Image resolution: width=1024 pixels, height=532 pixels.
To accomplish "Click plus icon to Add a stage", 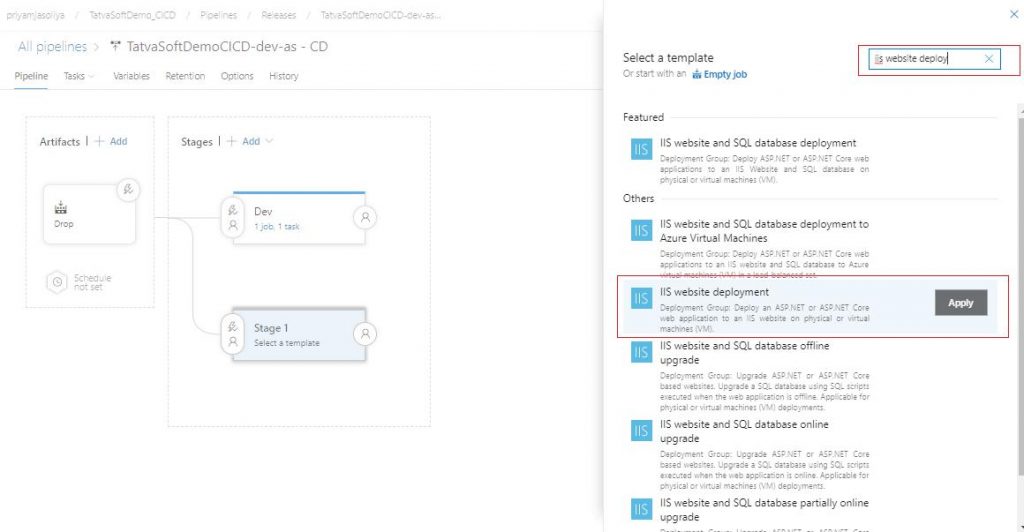I will pyautogui.click(x=231, y=141).
